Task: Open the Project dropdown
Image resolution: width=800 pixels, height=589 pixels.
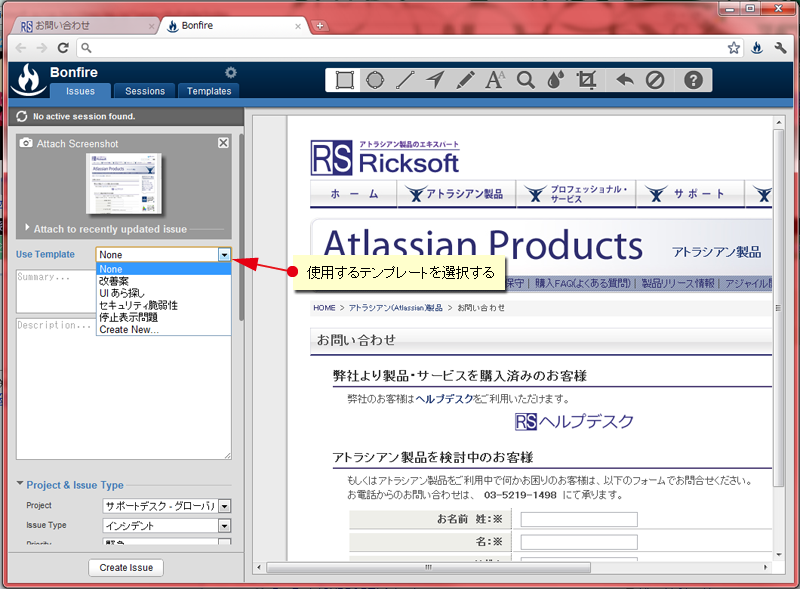Action: click(166, 506)
